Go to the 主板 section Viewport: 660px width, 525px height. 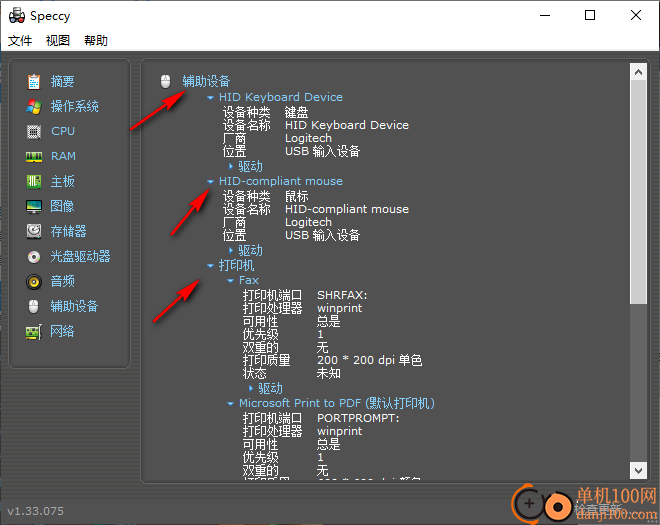(62, 181)
